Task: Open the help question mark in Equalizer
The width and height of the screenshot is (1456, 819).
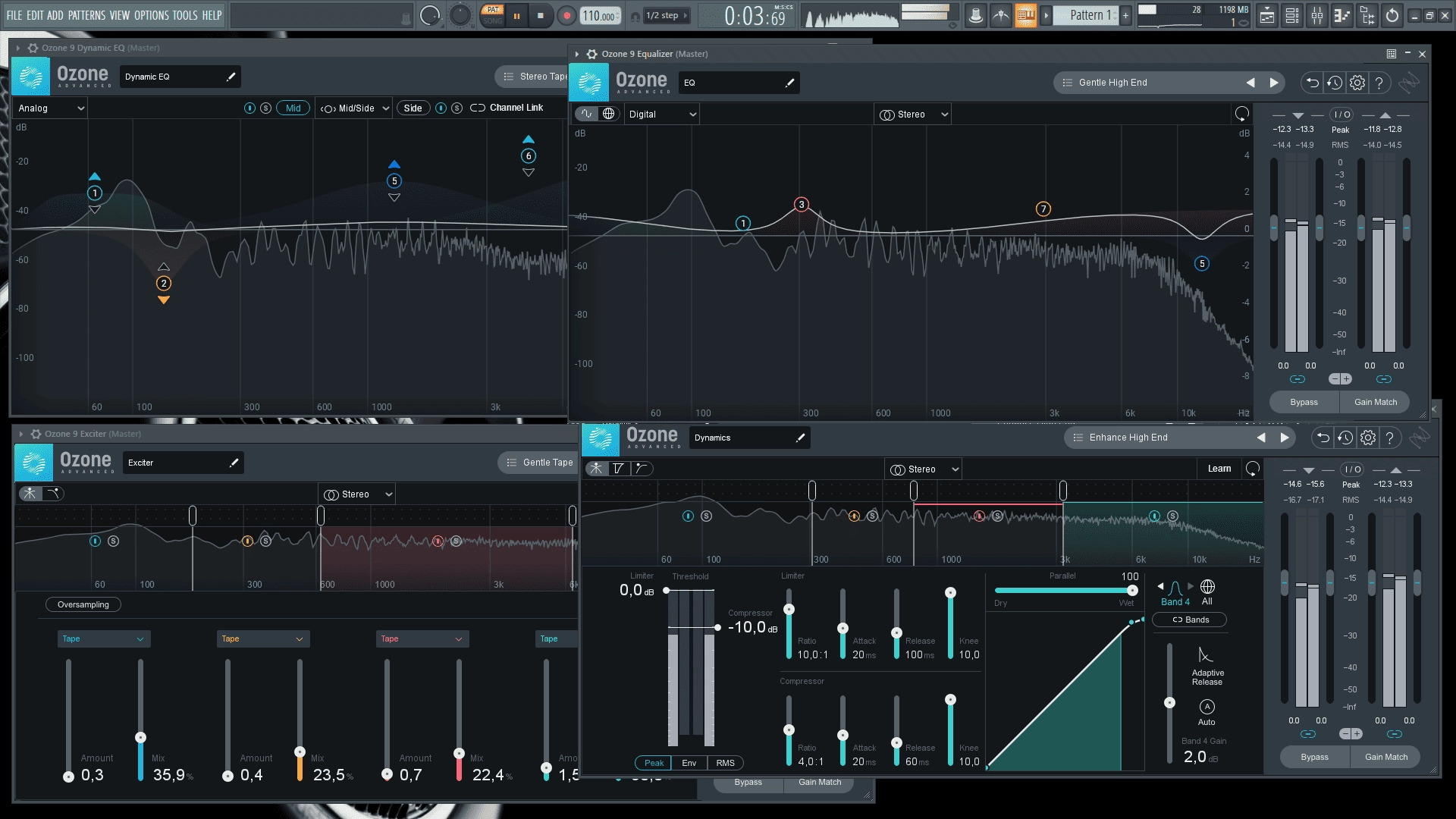Action: [x=1379, y=83]
